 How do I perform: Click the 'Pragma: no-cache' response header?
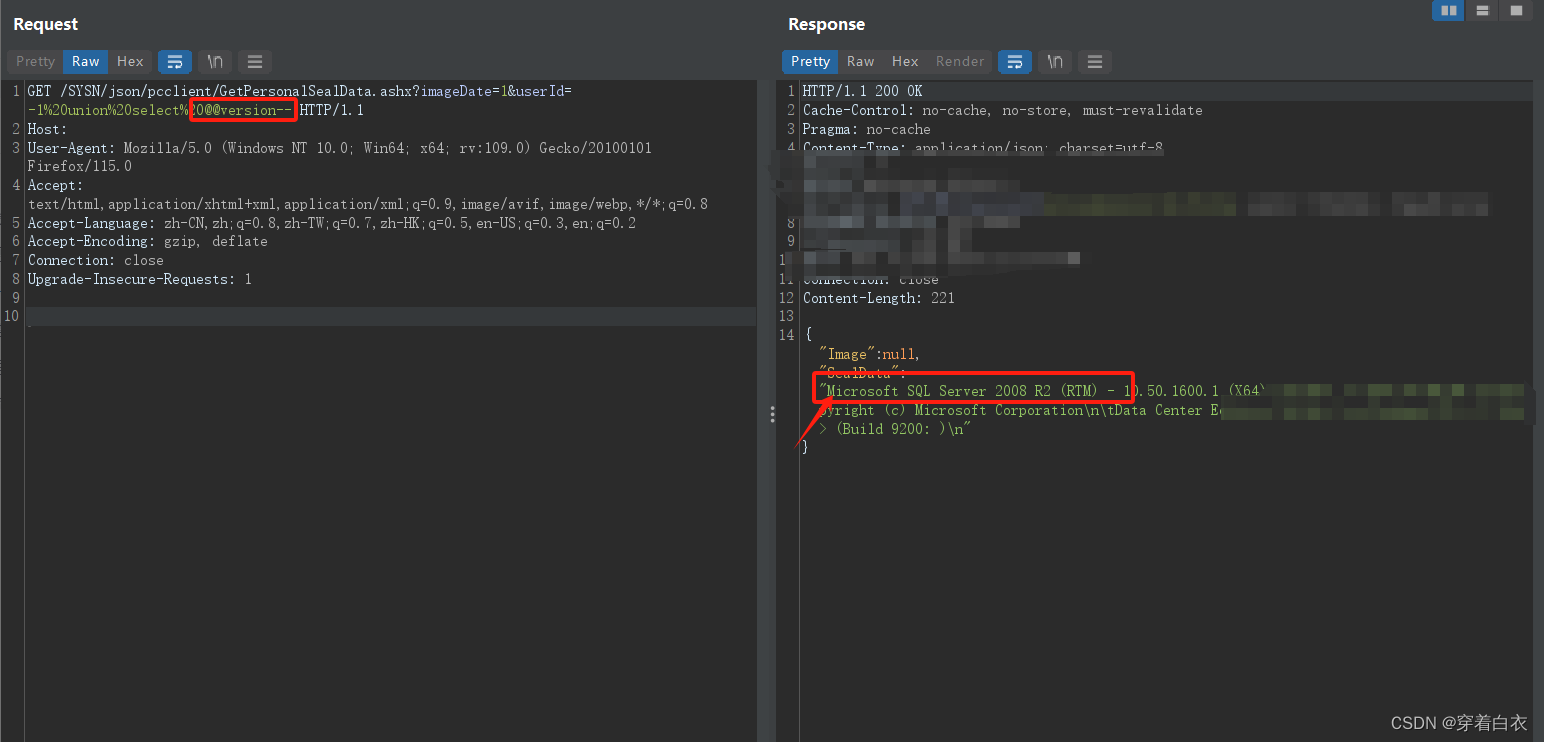click(866, 129)
